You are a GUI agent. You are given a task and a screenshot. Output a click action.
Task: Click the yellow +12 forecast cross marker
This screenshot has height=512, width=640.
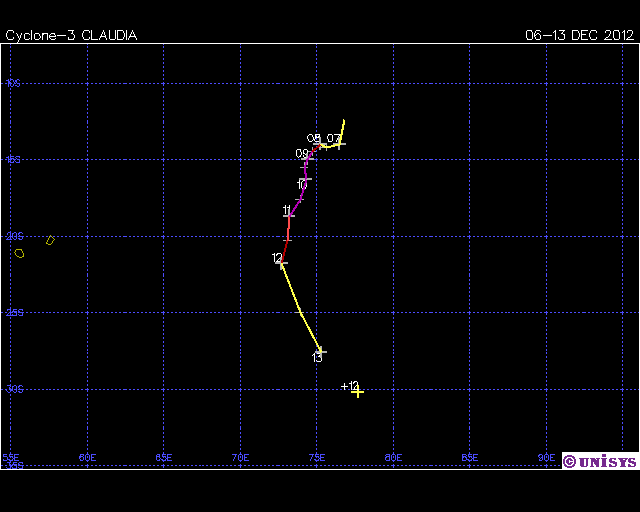(357, 392)
